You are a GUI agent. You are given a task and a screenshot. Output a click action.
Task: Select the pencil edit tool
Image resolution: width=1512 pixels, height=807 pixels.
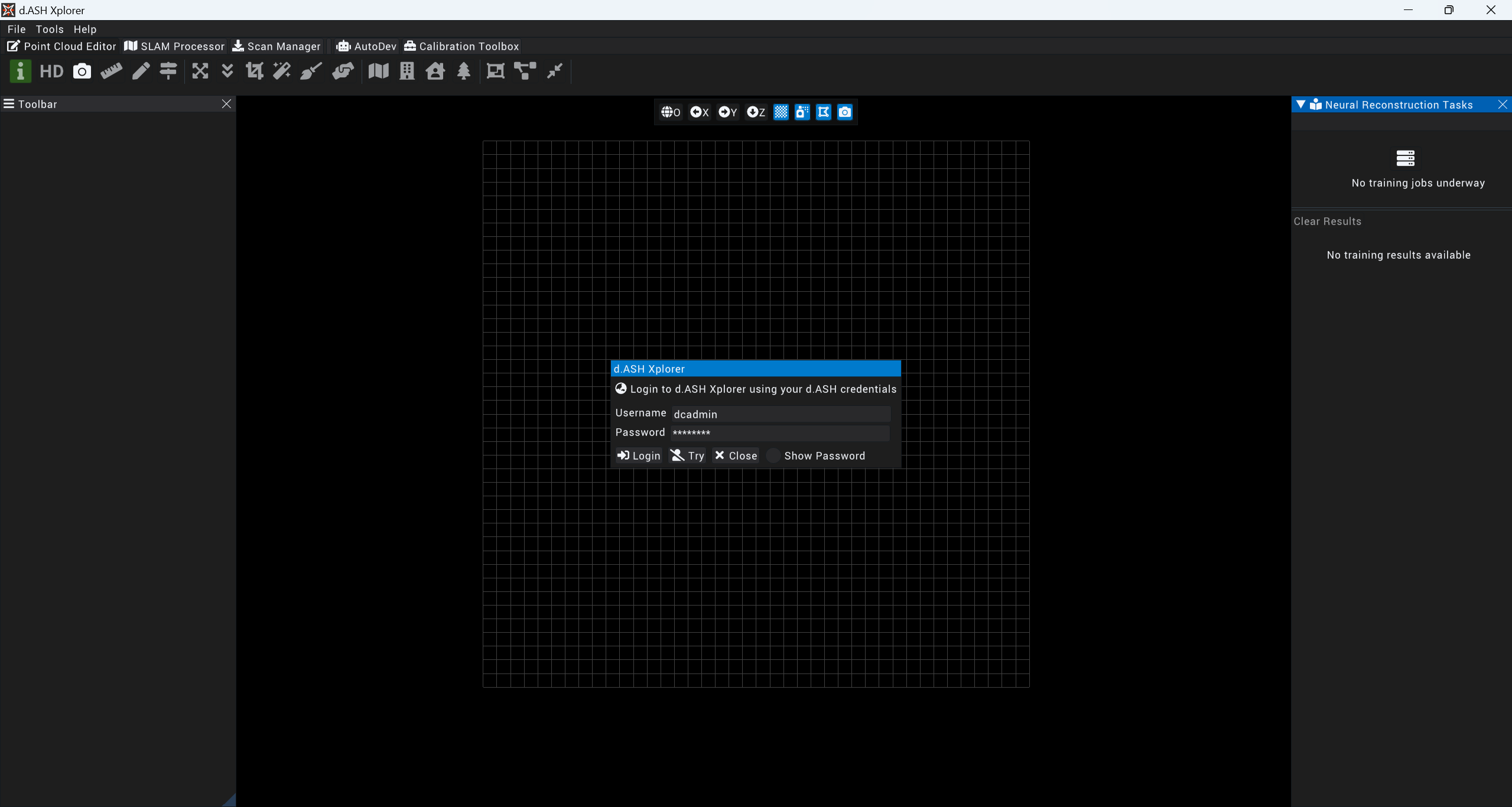point(141,71)
